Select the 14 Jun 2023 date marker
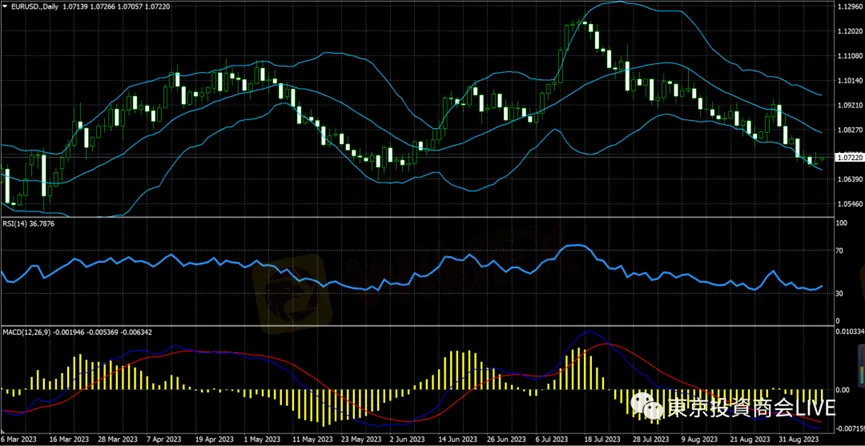 455,439
